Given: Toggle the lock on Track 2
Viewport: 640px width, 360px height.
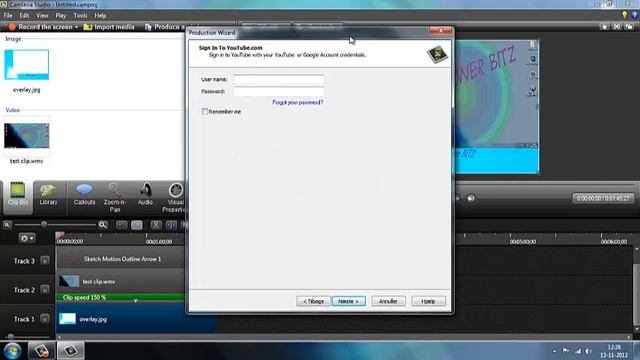Looking at the screenshot, I should 45,289.
